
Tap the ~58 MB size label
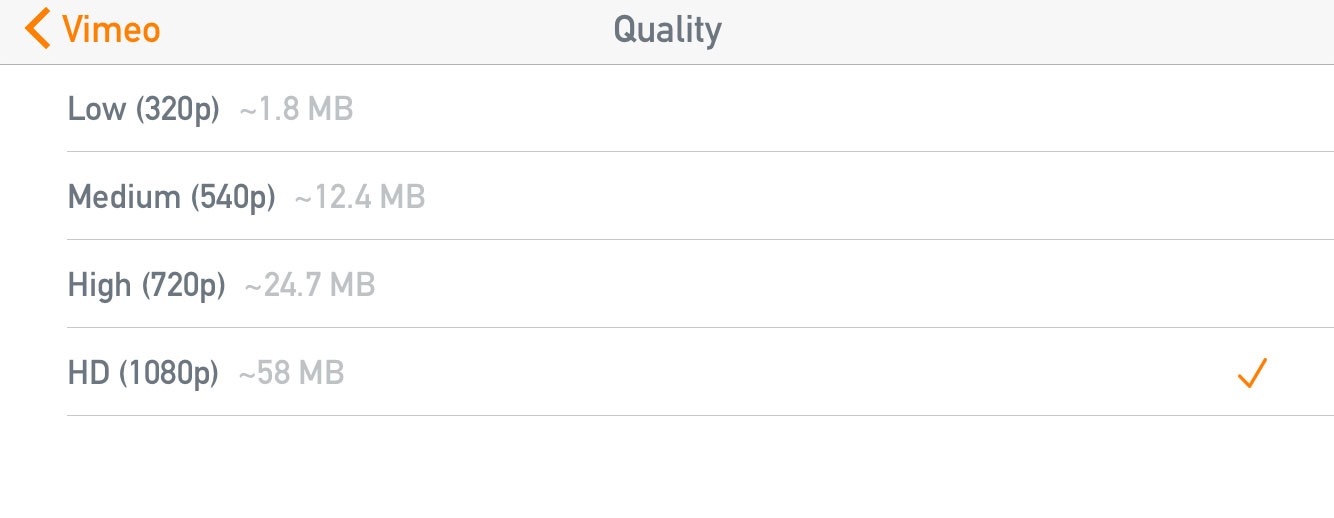tap(291, 373)
